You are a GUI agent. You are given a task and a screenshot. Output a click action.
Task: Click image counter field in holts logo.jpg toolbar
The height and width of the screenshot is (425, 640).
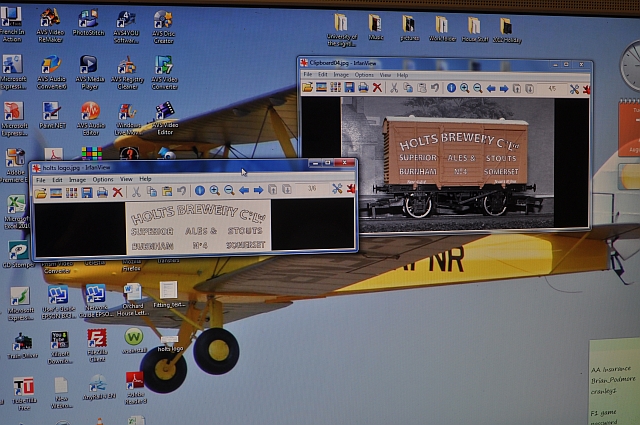(x=312, y=189)
